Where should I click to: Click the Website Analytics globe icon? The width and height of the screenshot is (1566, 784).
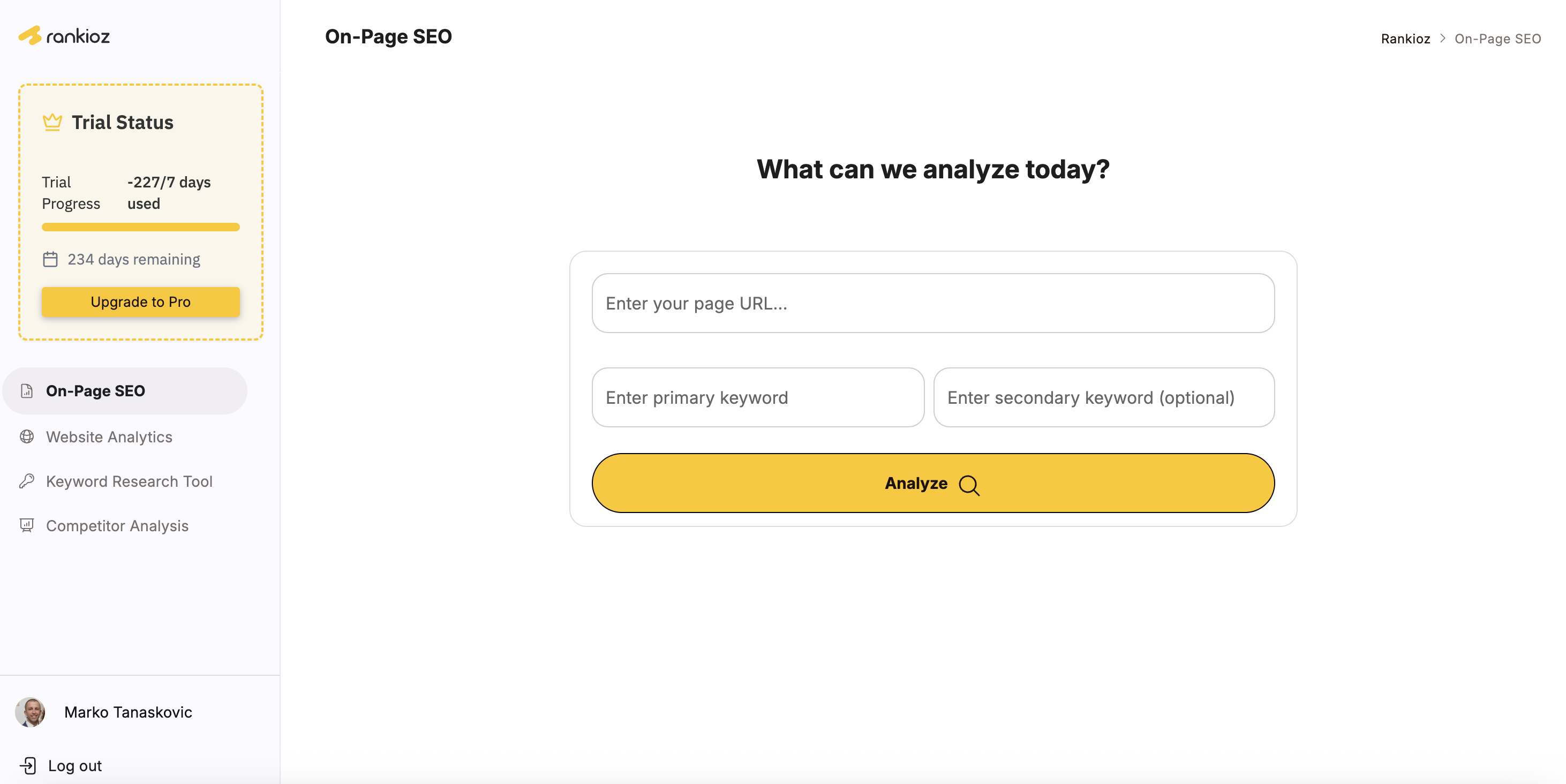(27, 437)
